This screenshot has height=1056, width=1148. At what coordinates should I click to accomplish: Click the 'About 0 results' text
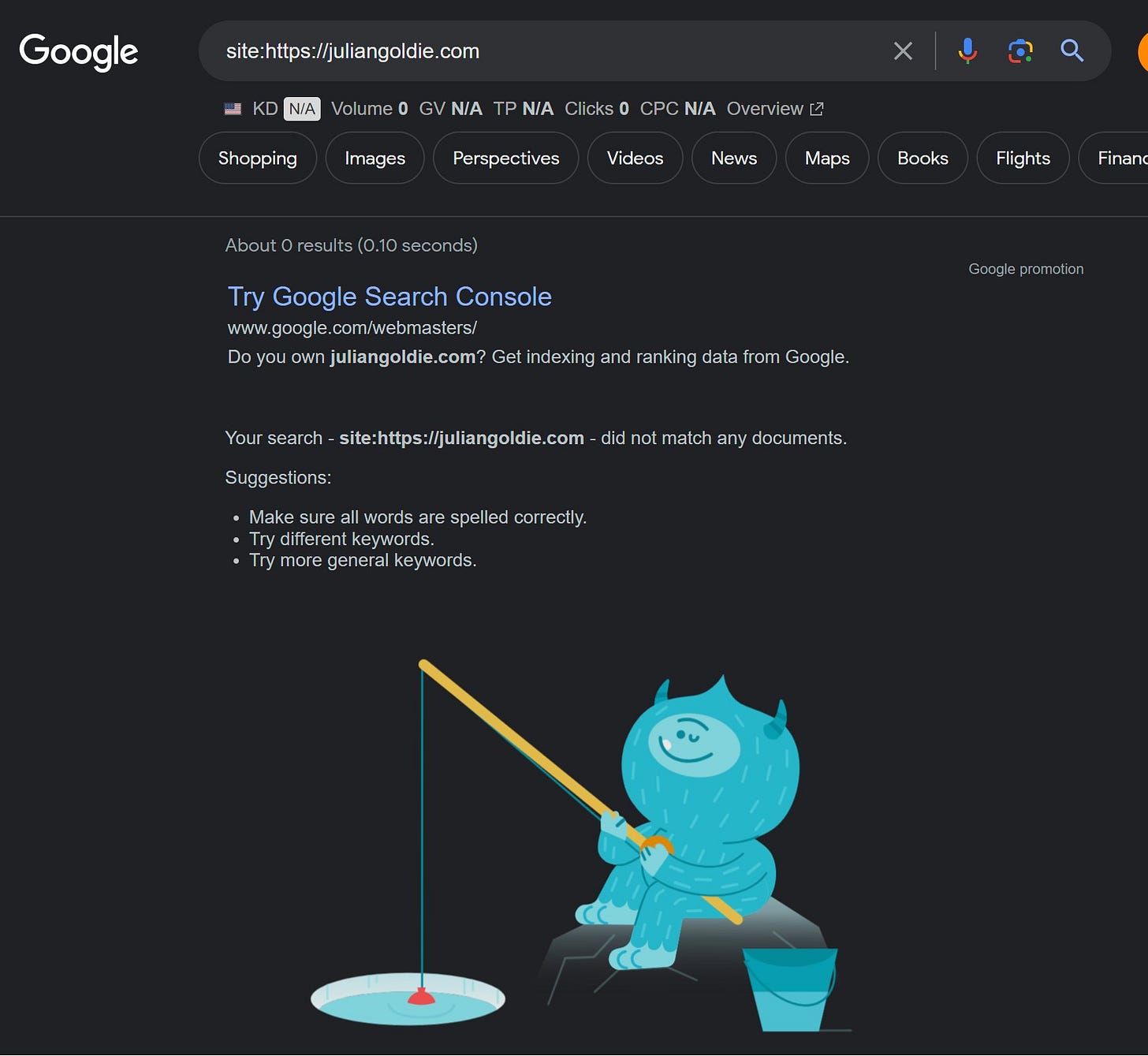click(351, 245)
